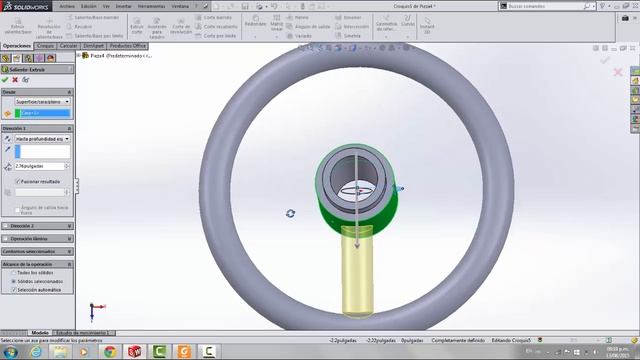The width and height of the screenshot is (640, 360).
Task: Cancel the extrude with the red X
Action: click(15, 80)
